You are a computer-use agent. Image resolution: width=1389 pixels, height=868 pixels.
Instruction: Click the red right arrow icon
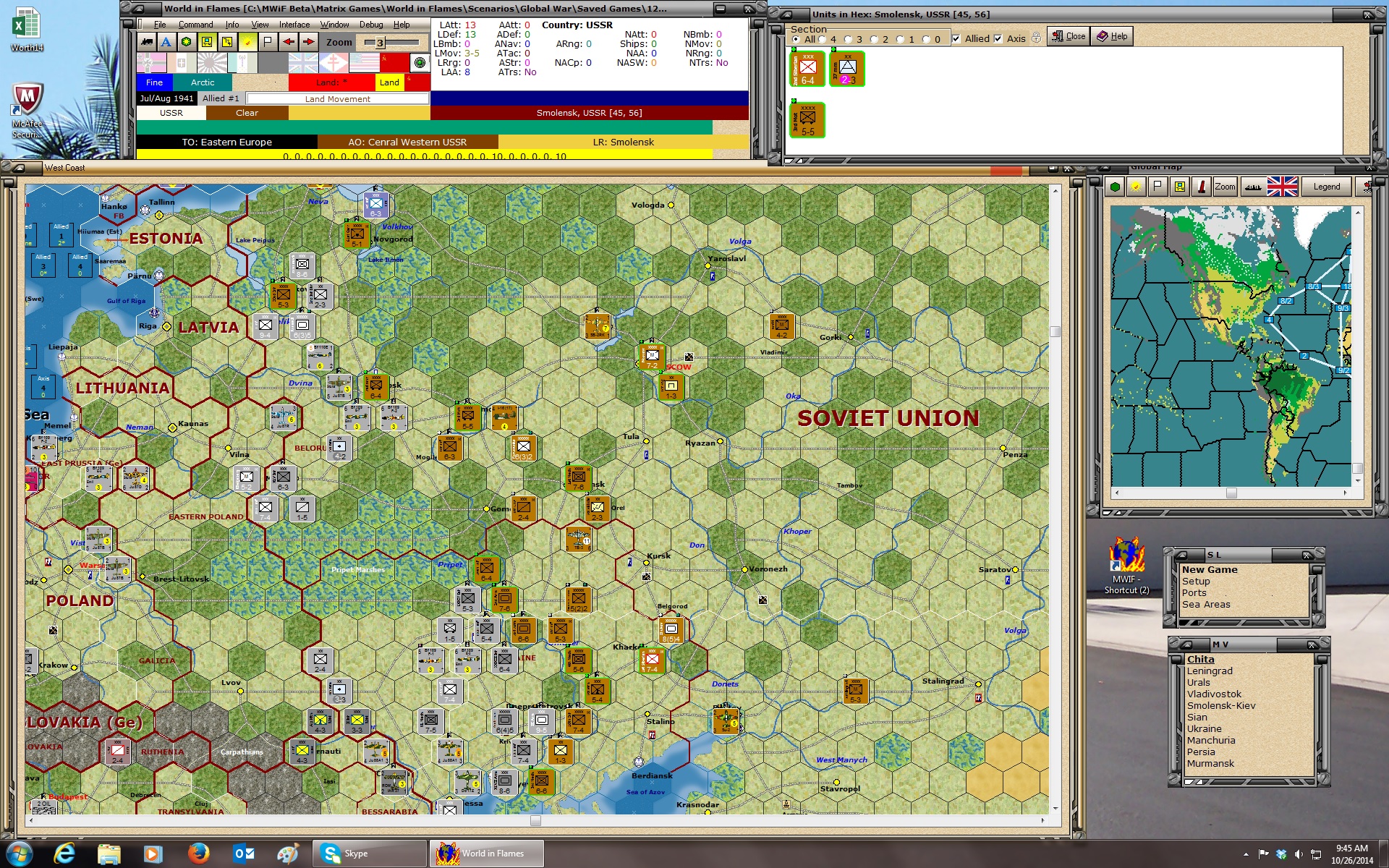(309, 42)
